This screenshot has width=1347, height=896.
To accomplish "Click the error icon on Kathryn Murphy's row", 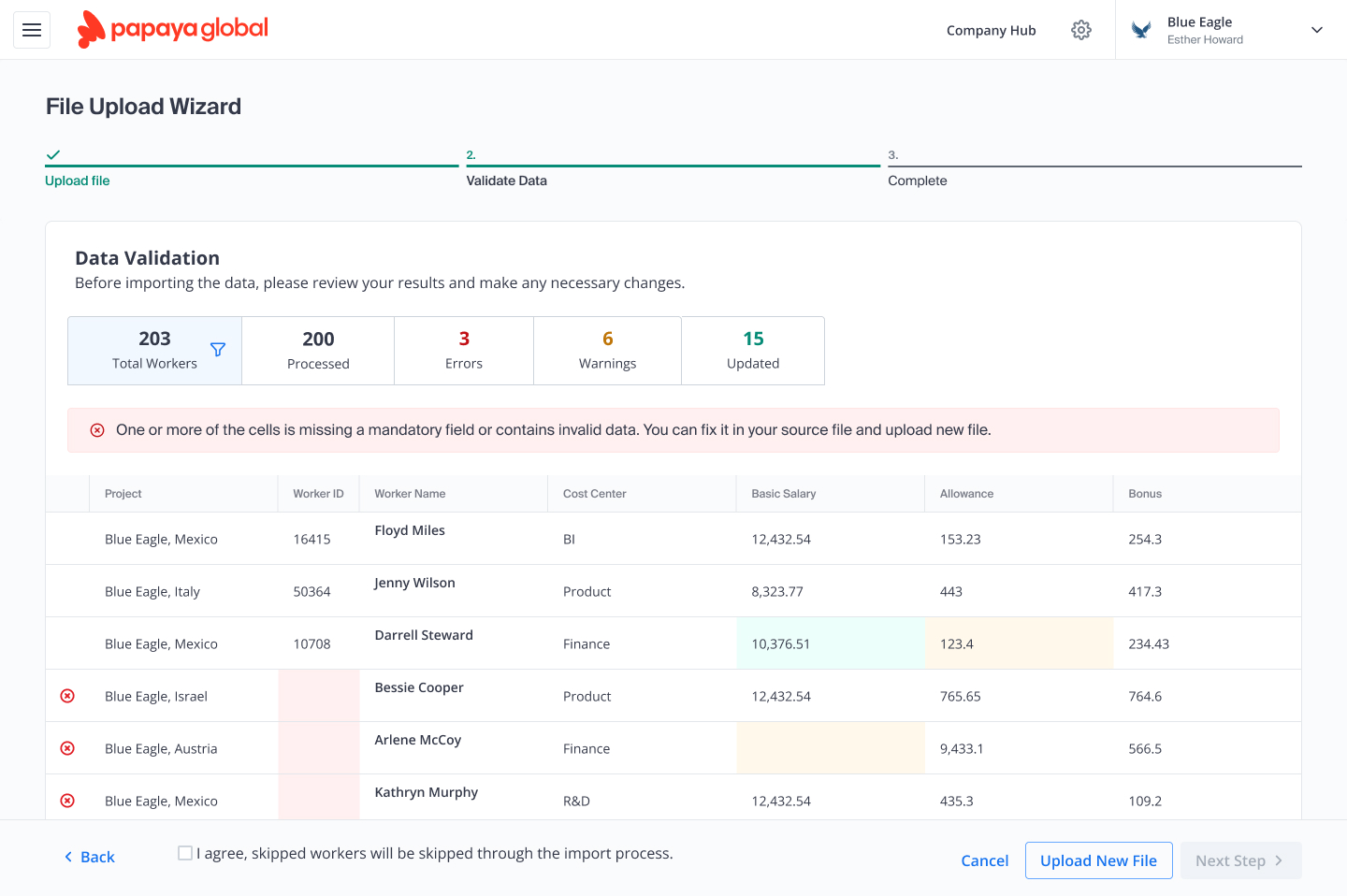I will coord(66,801).
